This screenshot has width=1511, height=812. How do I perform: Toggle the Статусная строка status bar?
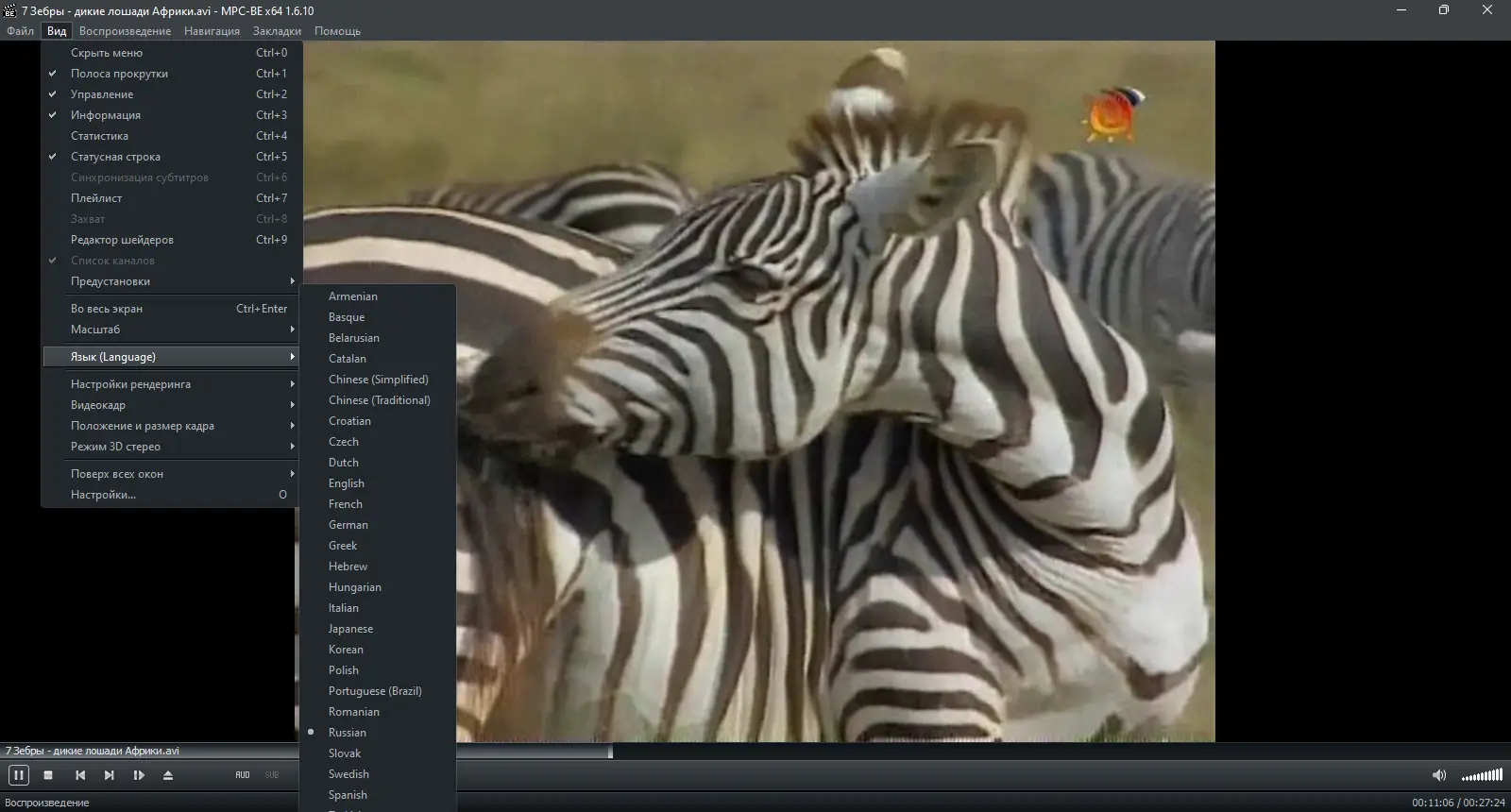coord(172,157)
